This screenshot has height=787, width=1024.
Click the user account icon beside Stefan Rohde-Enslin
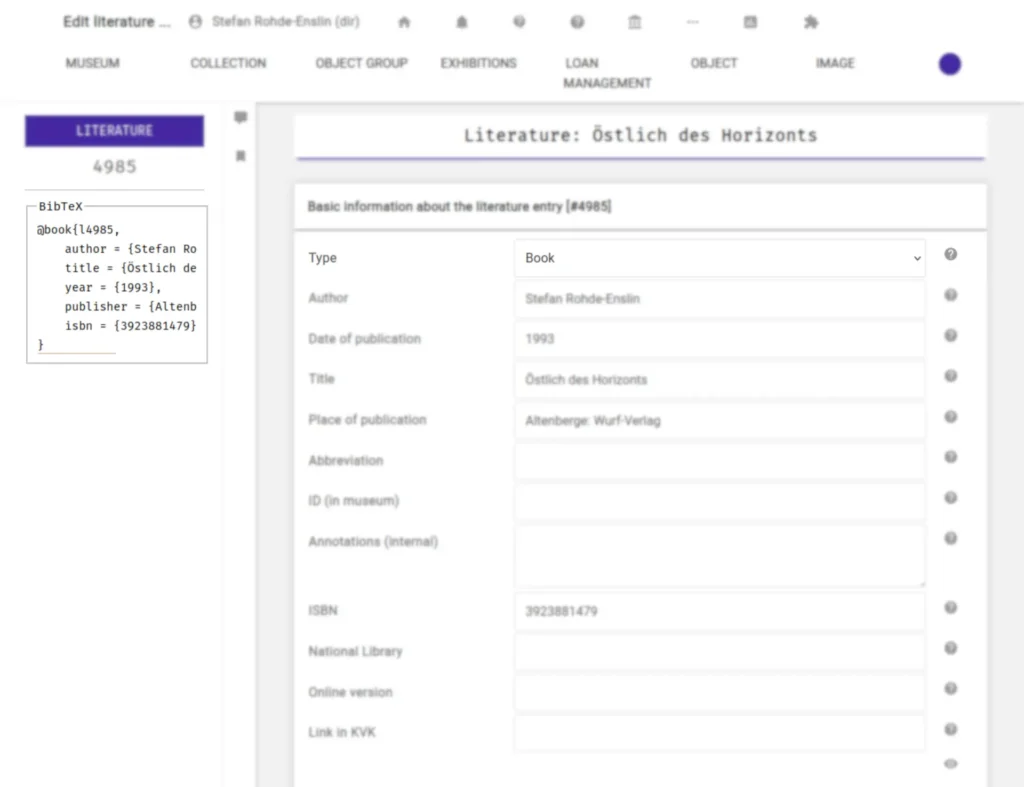pos(195,22)
